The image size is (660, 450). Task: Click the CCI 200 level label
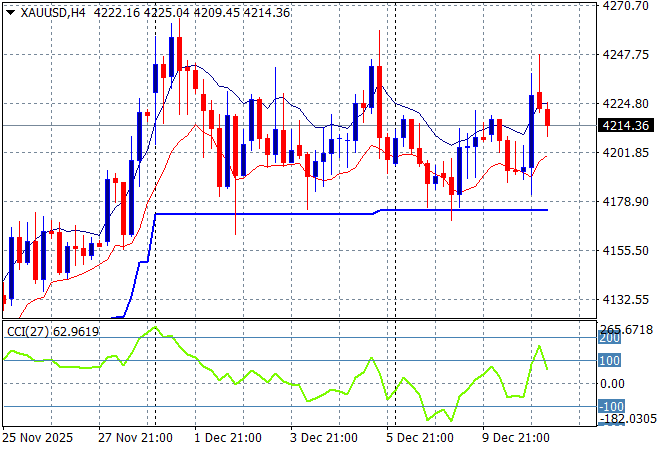point(610,340)
